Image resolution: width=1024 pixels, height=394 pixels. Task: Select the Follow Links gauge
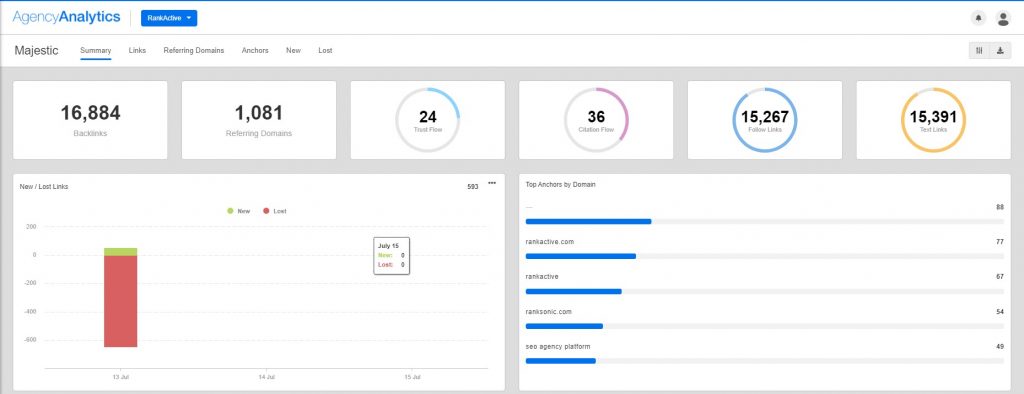(764, 120)
